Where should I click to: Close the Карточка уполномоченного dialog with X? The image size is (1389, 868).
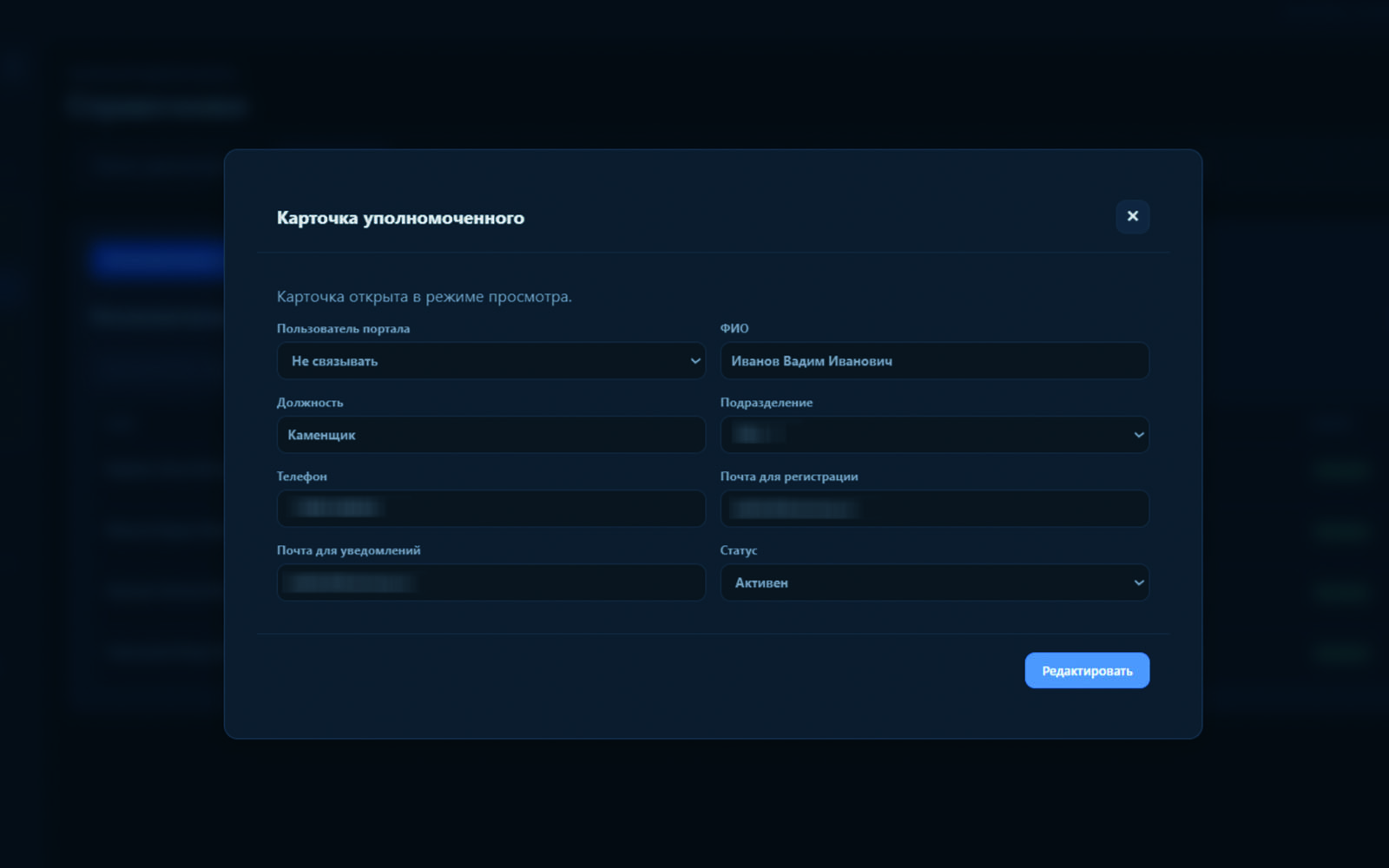[1132, 216]
